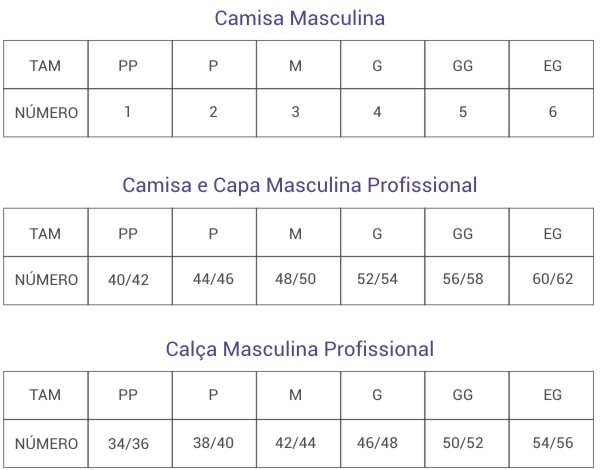Click the EG header in Calça Masculina table
This screenshot has width=600, height=470.
click(x=553, y=394)
